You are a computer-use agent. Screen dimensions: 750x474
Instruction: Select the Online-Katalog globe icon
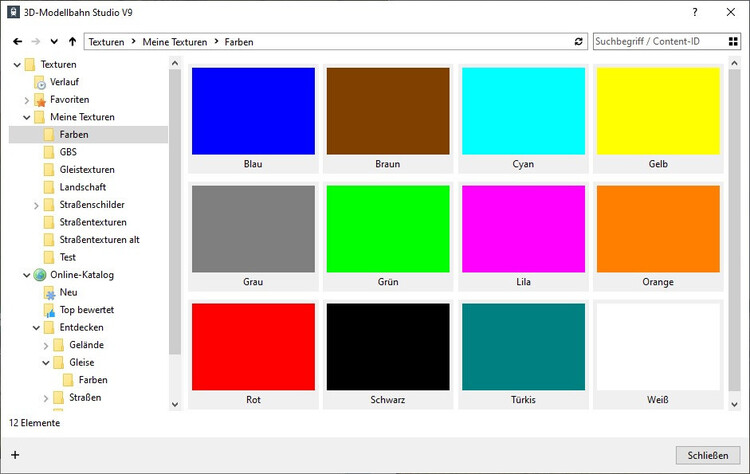pos(40,275)
